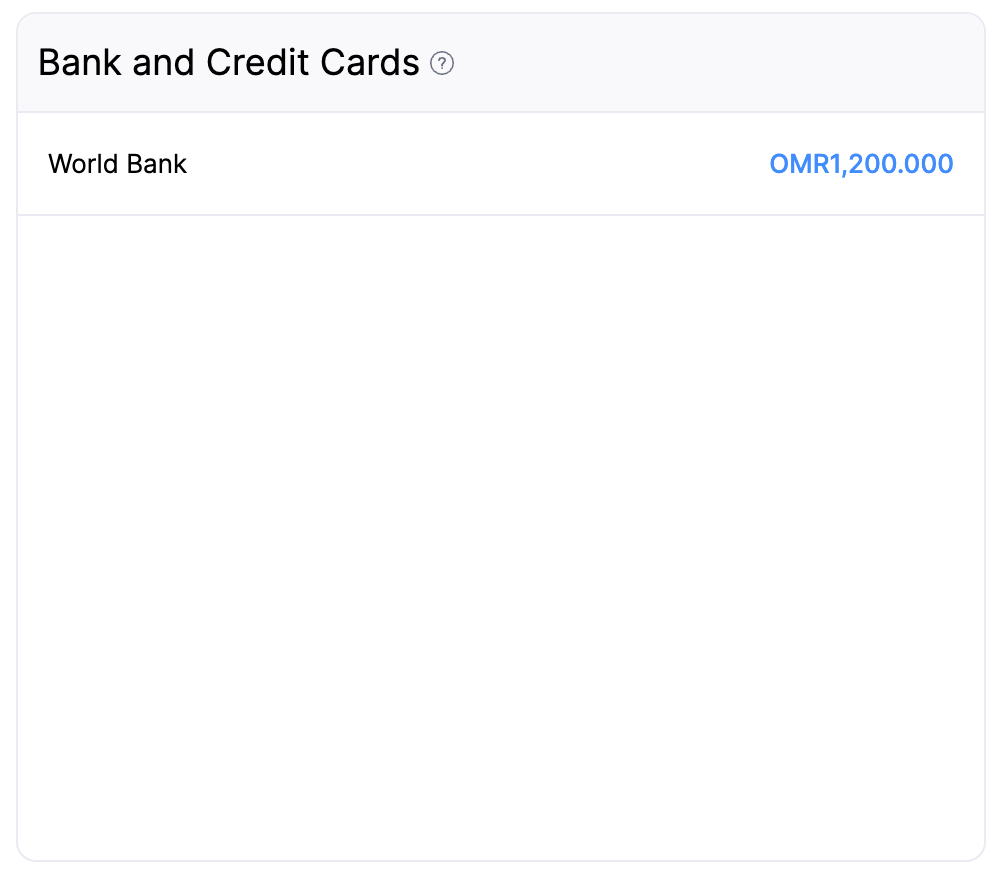
Task: Open the World Bank account
Action: coord(117,164)
